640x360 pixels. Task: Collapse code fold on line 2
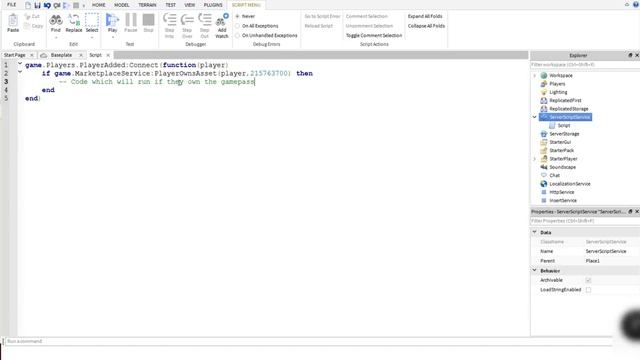point(20,72)
